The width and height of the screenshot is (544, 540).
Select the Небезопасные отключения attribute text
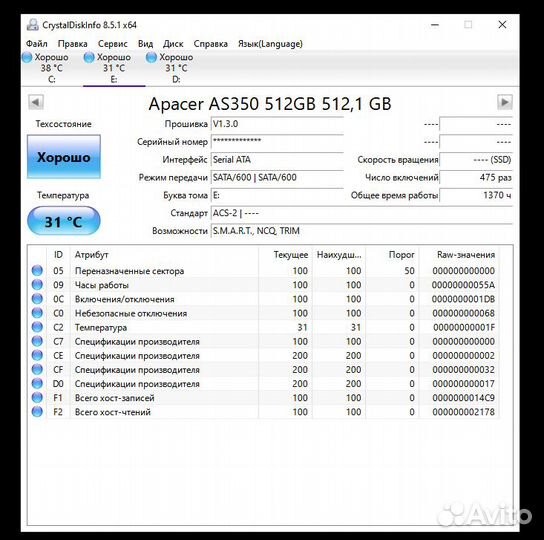131,313
